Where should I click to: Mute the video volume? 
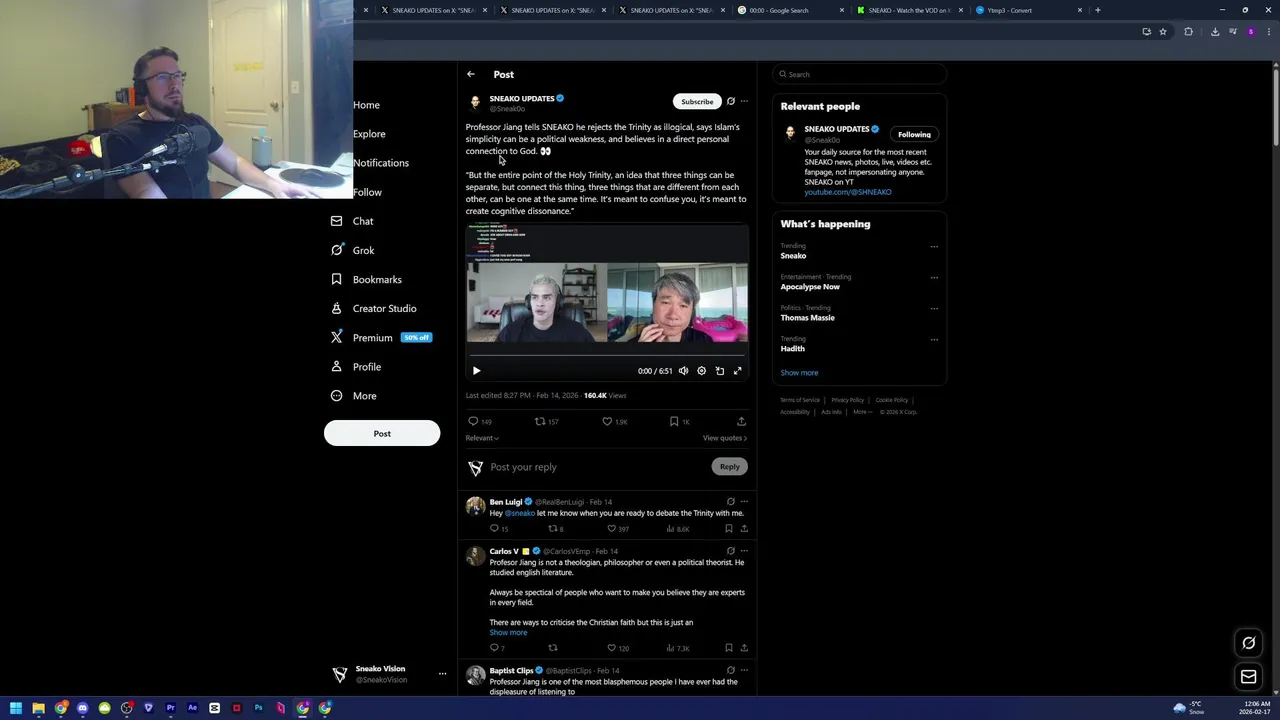(x=683, y=371)
